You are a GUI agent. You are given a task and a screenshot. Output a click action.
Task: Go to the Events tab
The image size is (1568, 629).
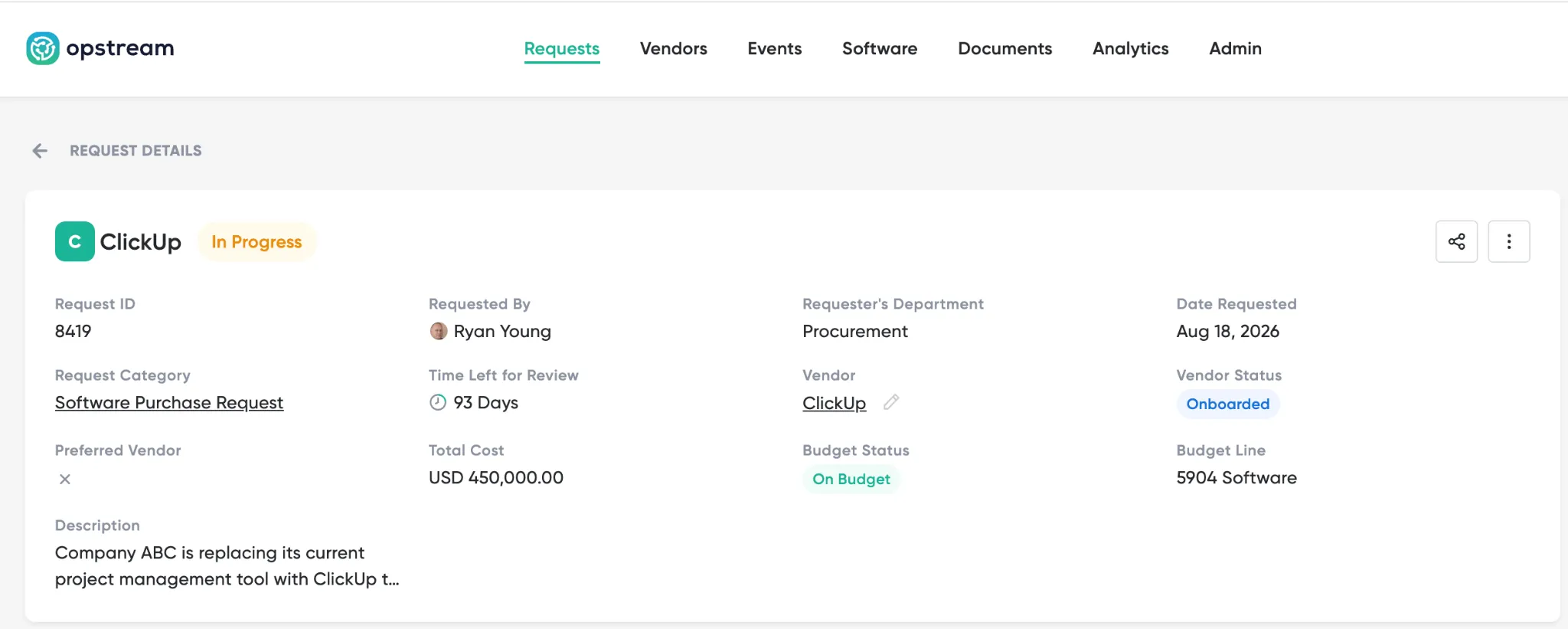[x=775, y=48]
